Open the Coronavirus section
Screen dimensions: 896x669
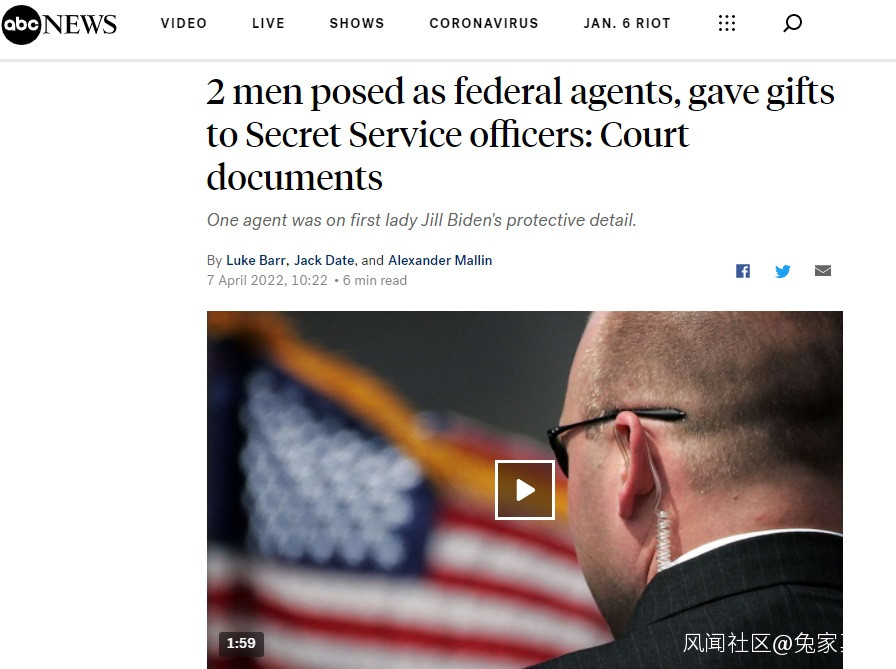click(x=484, y=23)
